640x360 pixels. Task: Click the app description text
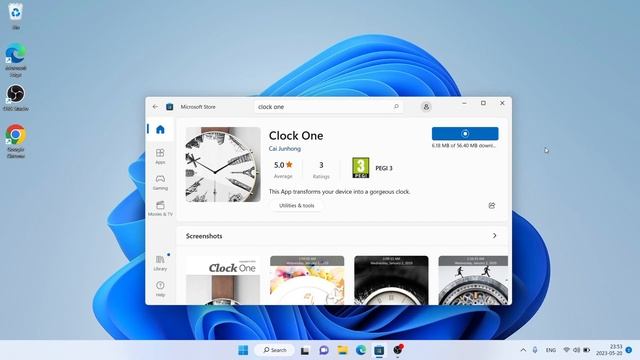point(339,191)
